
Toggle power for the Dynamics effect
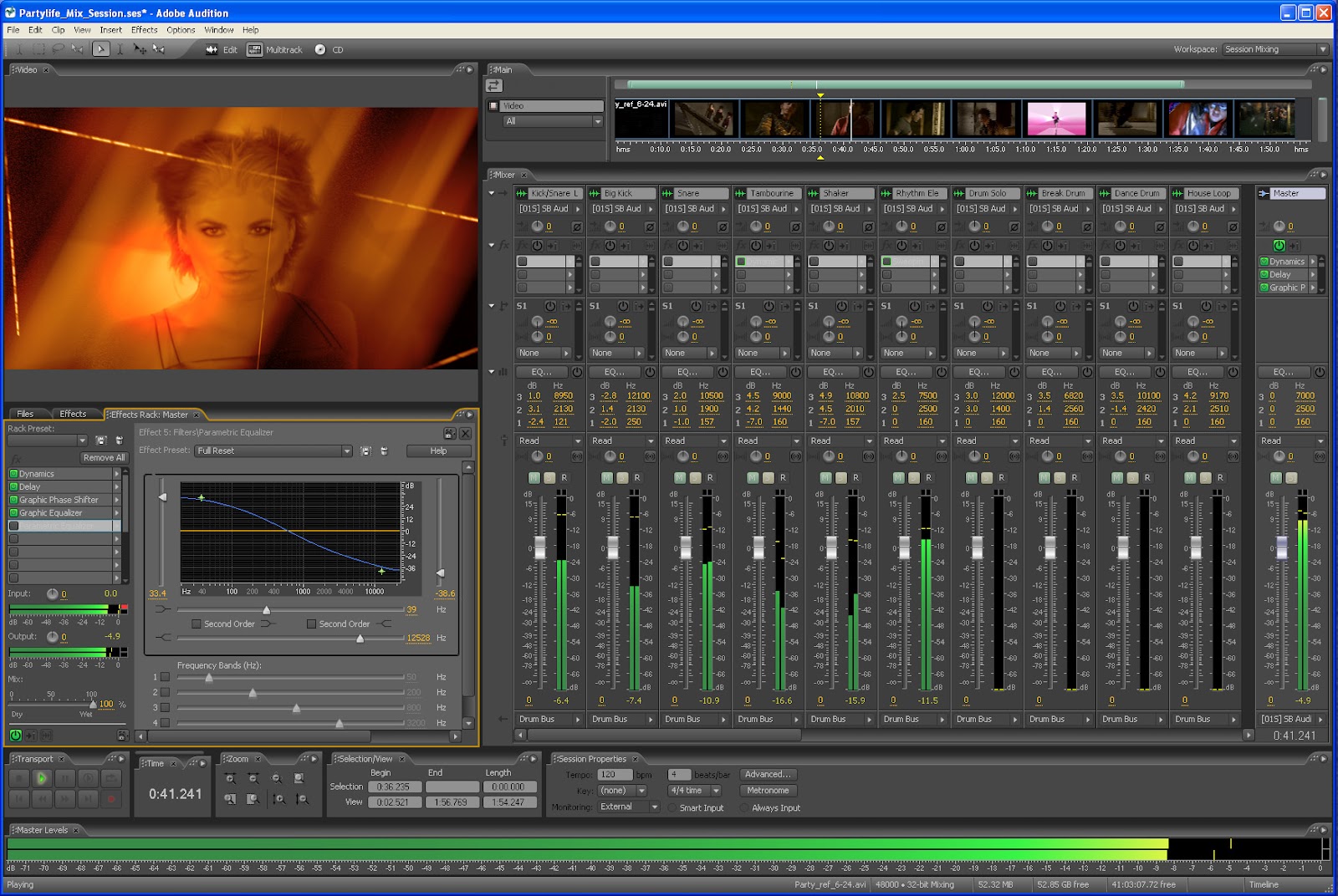[14, 474]
